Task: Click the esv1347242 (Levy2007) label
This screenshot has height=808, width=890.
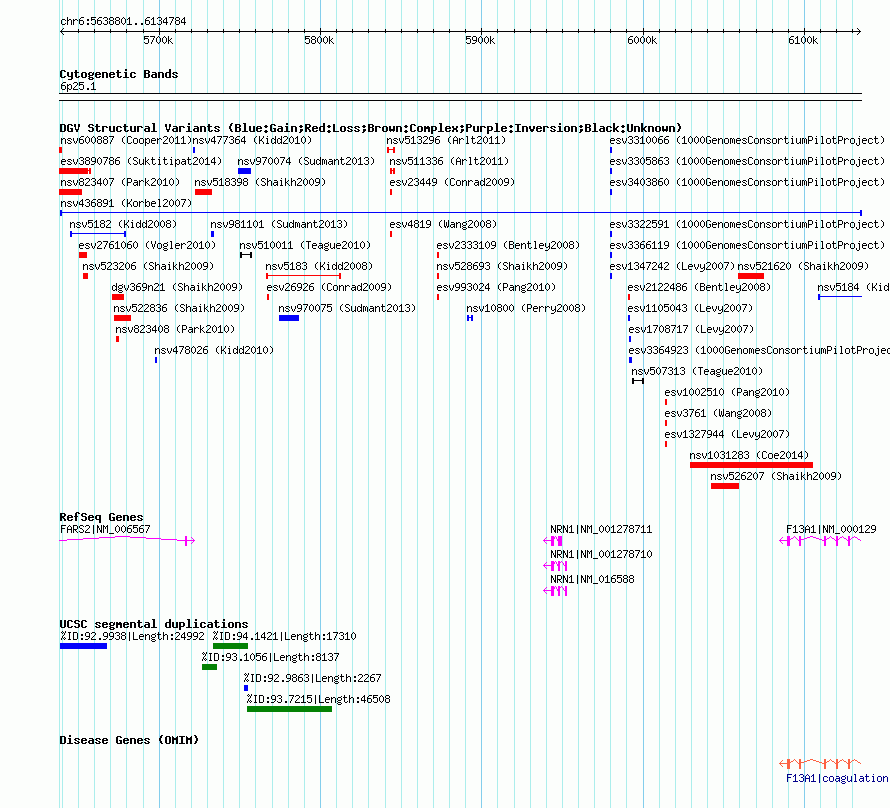Action: (672, 266)
